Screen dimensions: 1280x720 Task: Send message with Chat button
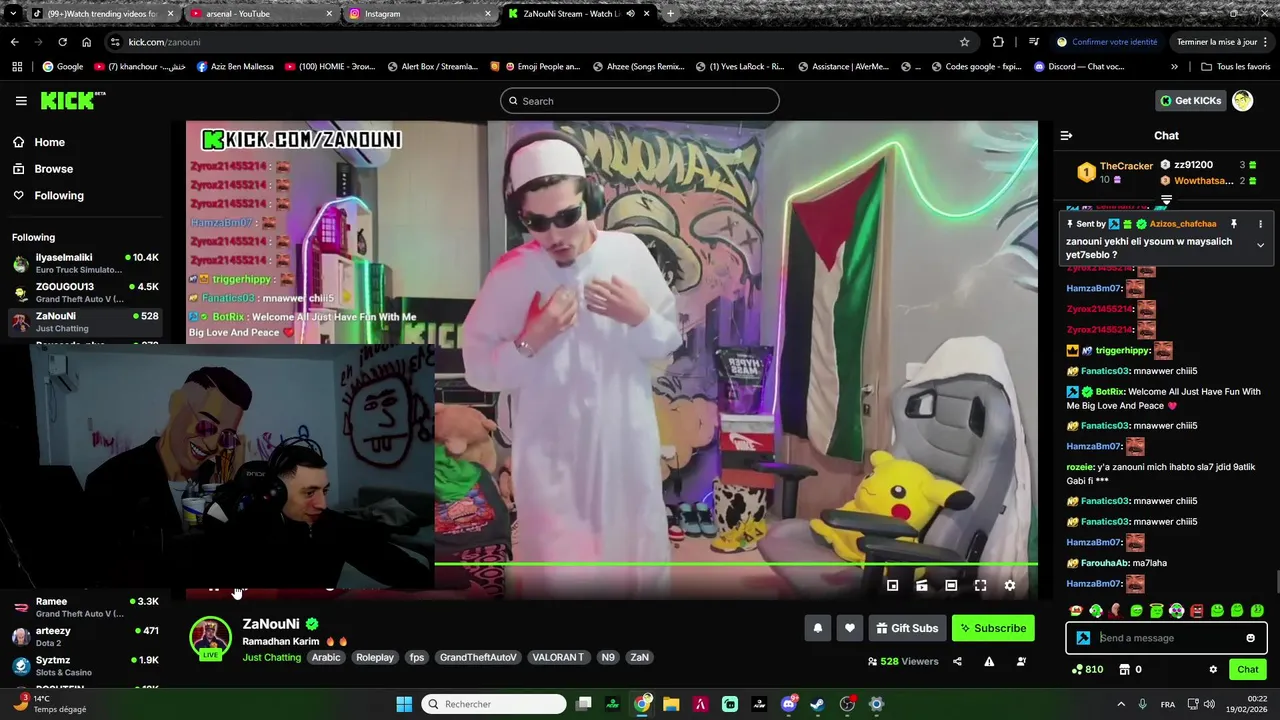pyautogui.click(x=1248, y=670)
